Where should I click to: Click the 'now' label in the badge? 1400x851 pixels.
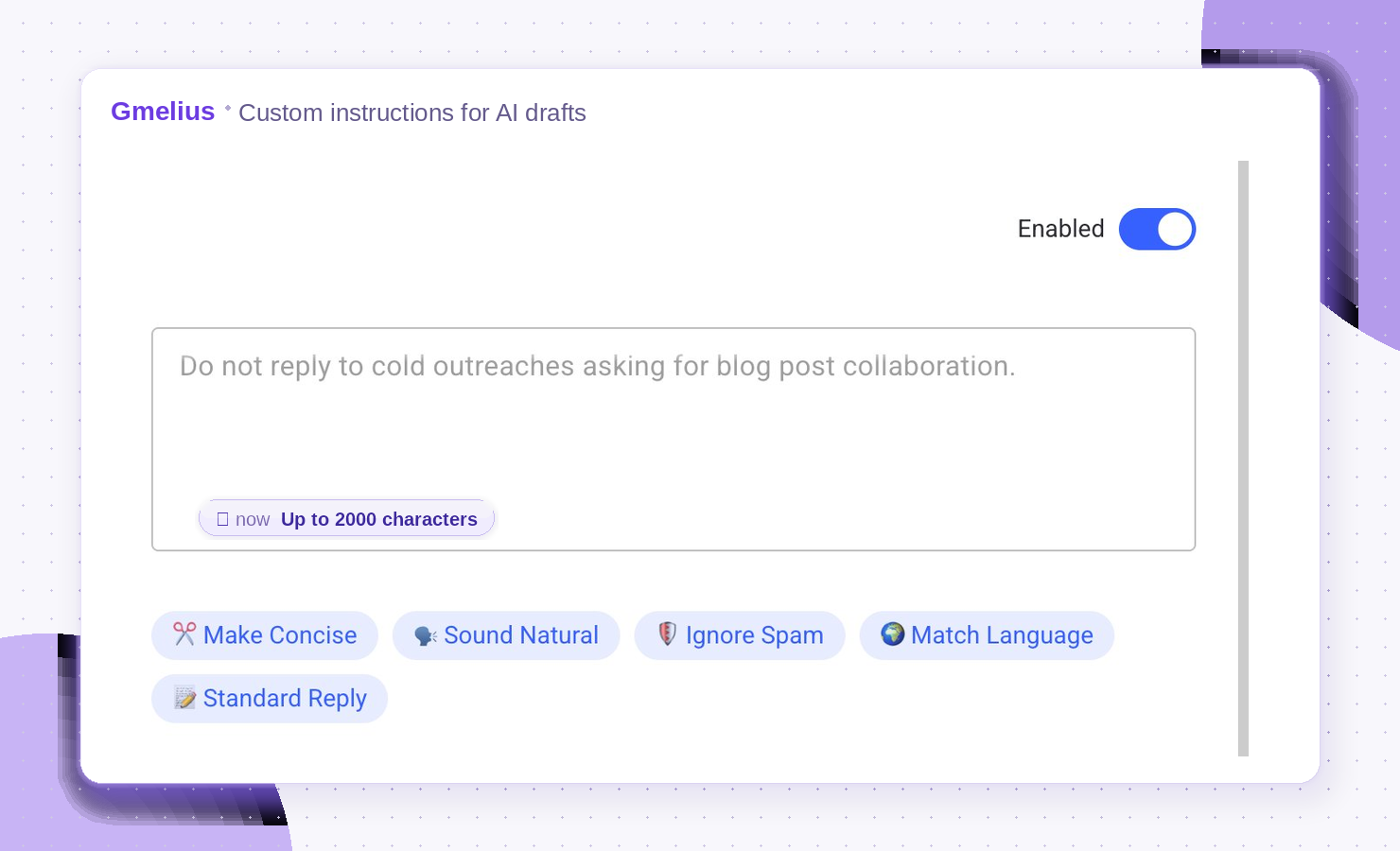tap(253, 519)
